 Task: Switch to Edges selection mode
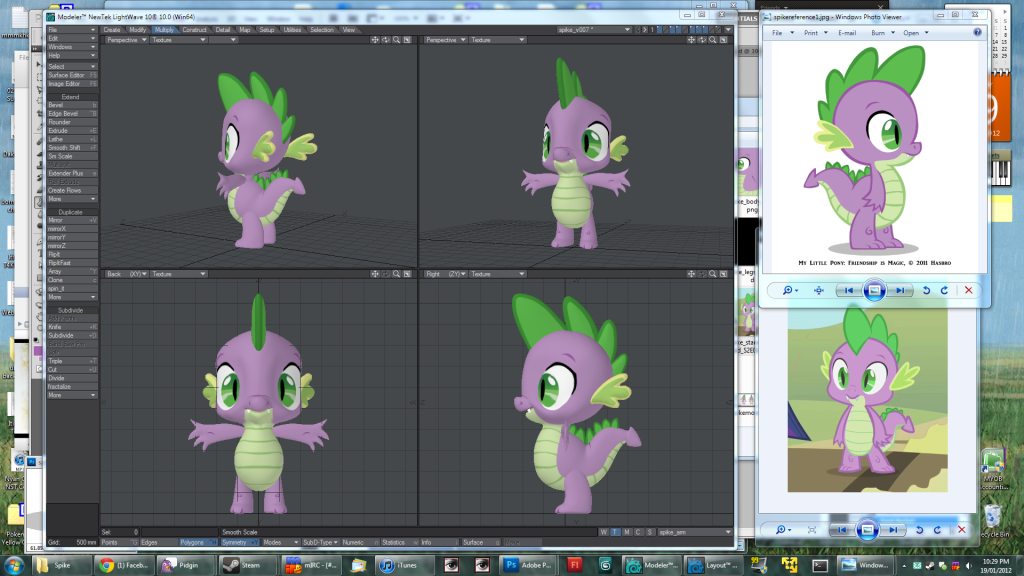(x=158, y=543)
